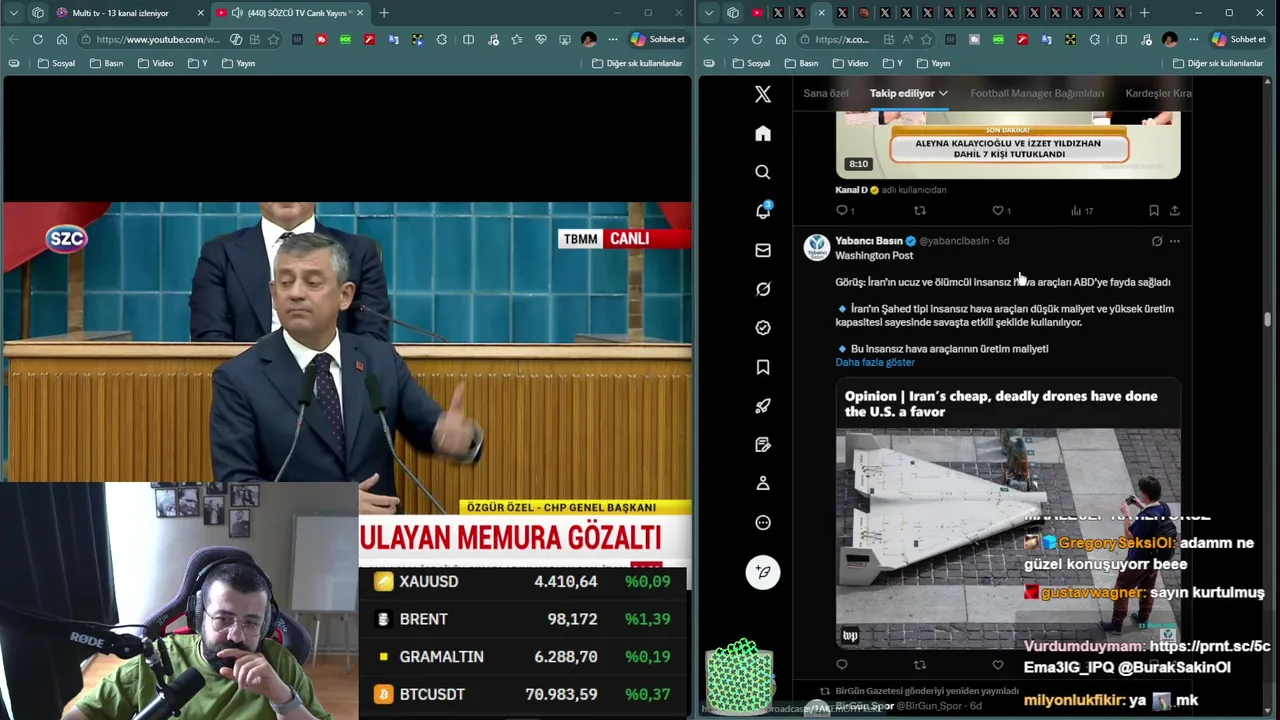The width and height of the screenshot is (1280, 720).
Task: Open Edge settings menu in X window
Action: tap(1193, 39)
